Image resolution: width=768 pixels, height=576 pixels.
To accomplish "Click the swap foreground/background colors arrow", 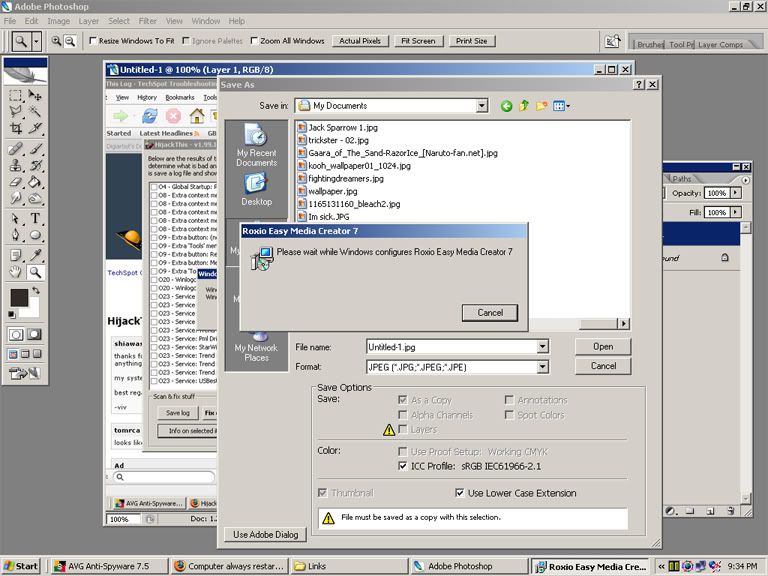I will tap(36, 291).
